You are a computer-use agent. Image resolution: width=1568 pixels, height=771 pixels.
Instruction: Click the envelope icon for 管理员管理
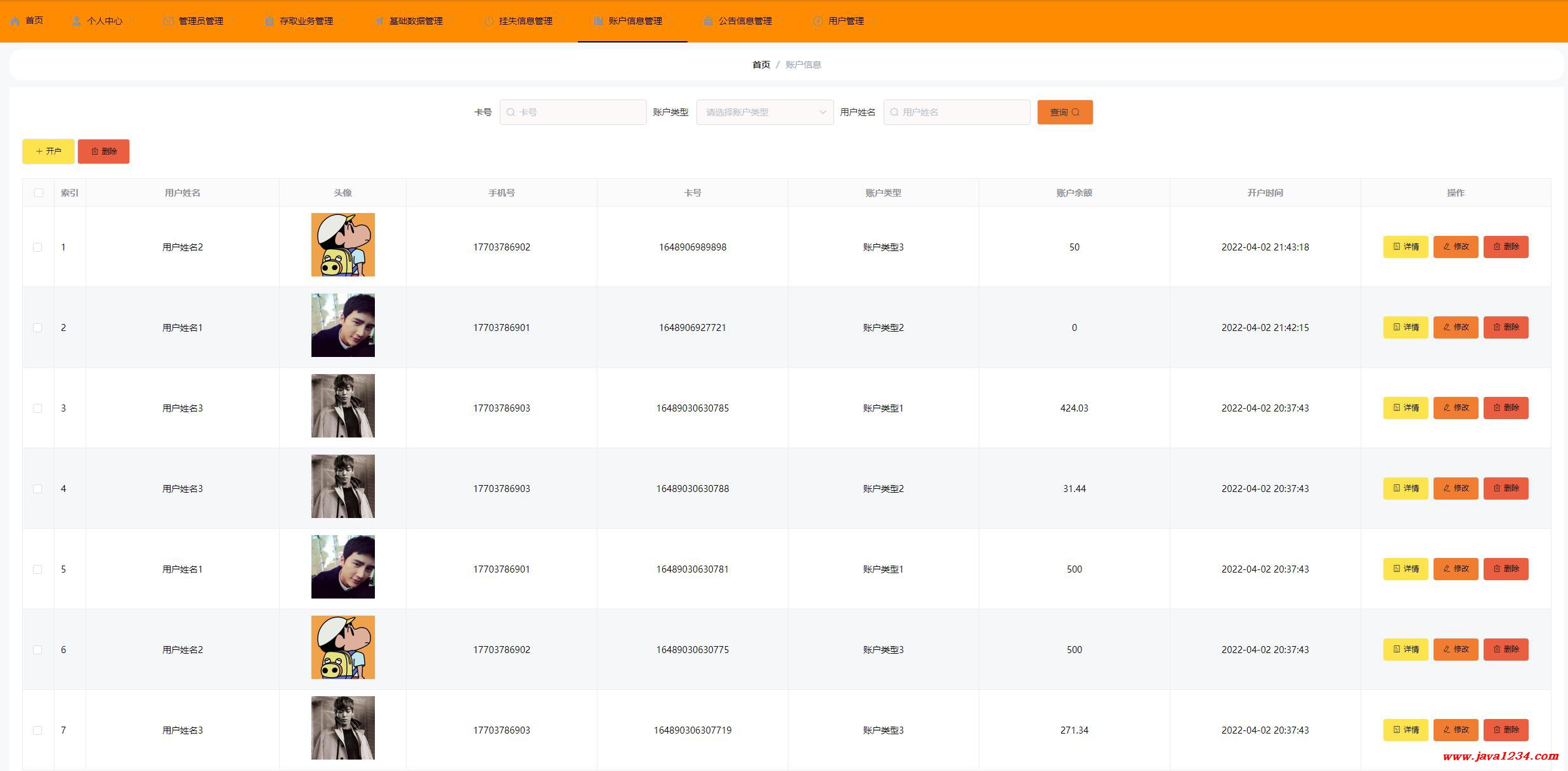click(168, 21)
